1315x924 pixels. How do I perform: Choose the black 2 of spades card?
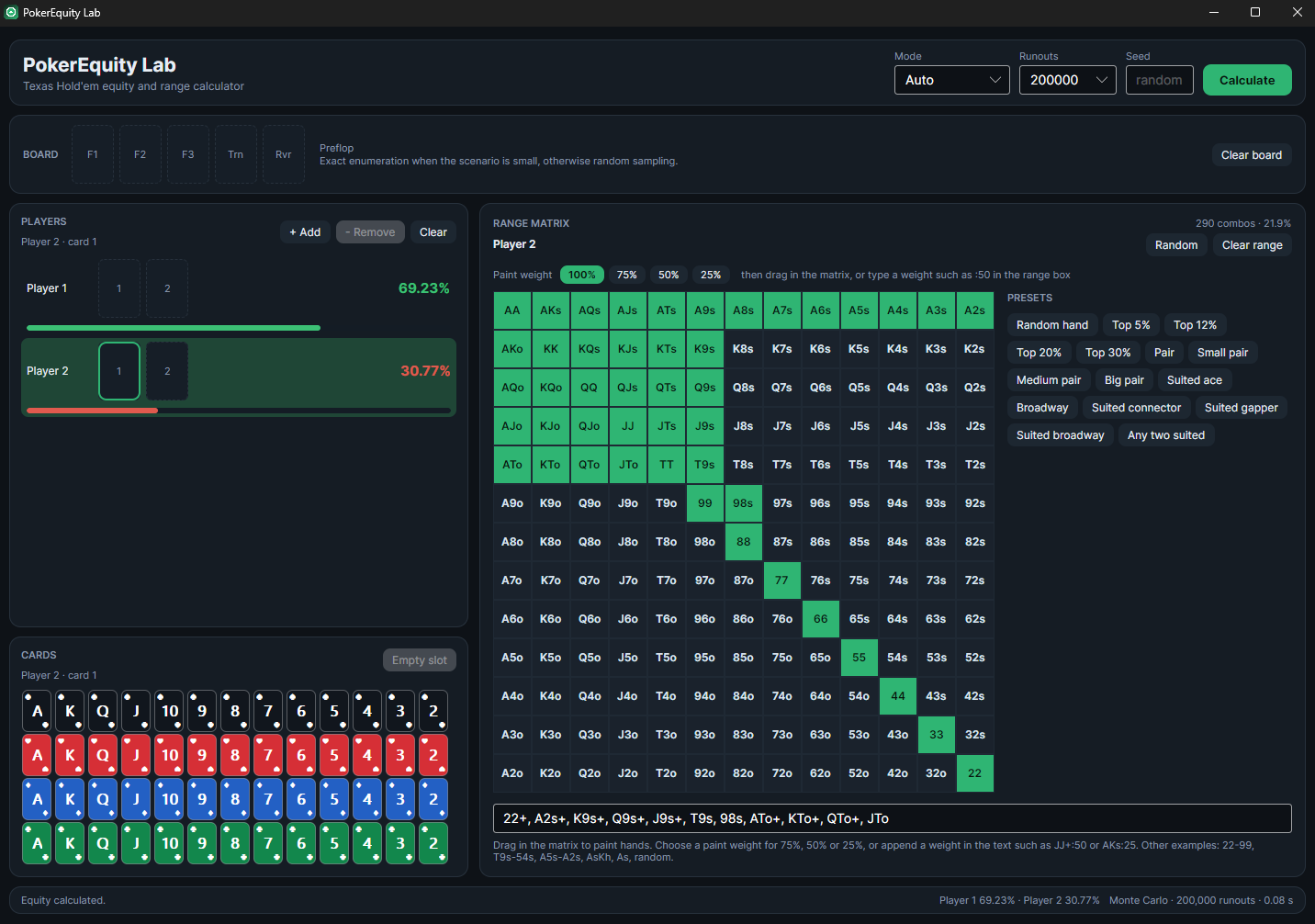(x=433, y=711)
